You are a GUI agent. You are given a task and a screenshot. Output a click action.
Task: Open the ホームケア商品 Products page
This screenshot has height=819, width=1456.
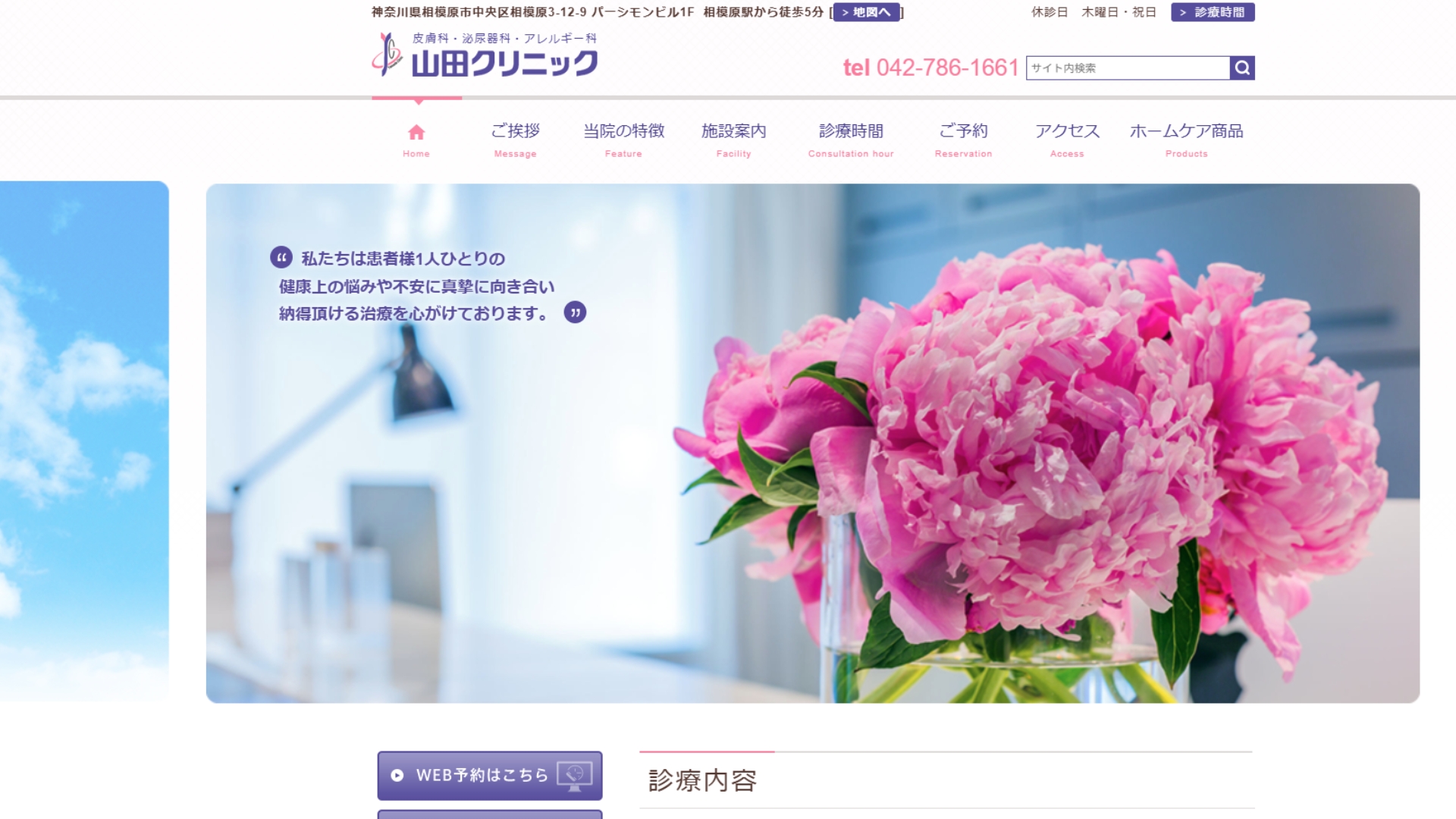1187,139
